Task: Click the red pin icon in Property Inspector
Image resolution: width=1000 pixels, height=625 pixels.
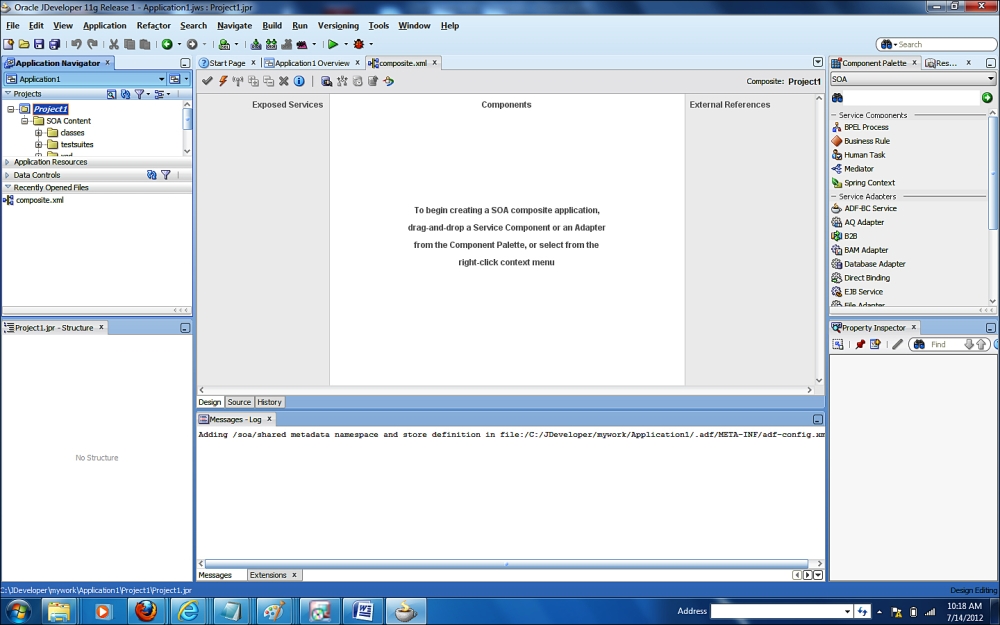Action: tap(860, 344)
